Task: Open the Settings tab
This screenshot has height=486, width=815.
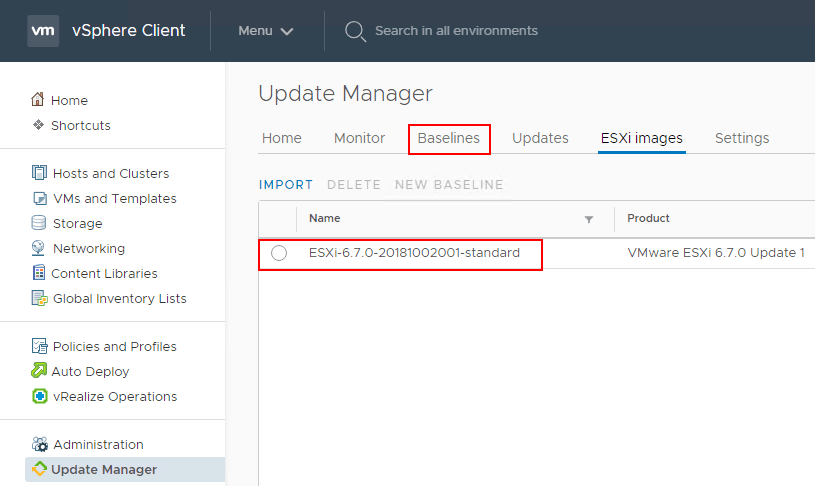Action: pyautogui.click(x=742, y=138)
